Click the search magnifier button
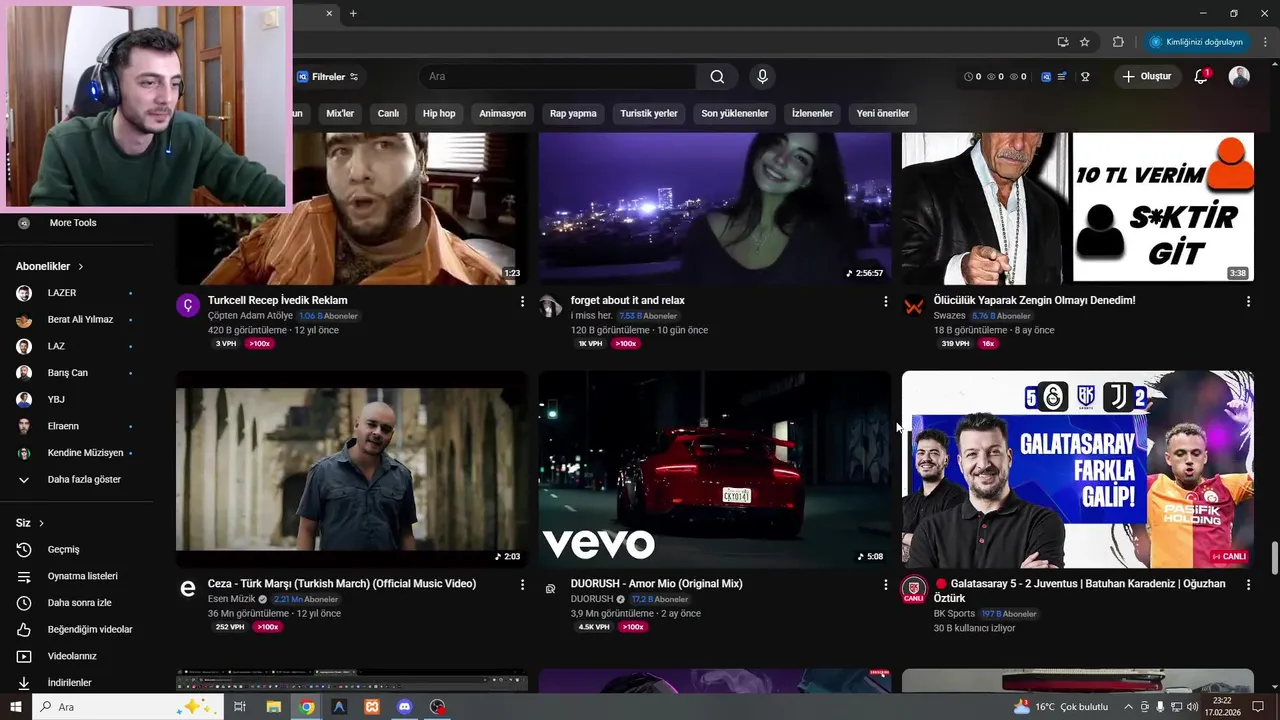 point(717,77)
